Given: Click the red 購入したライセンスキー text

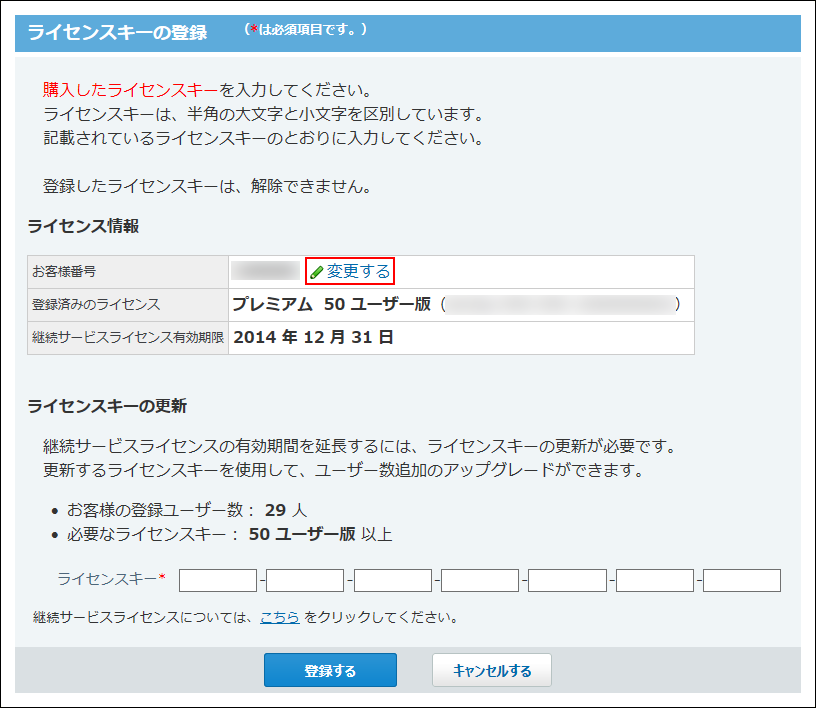Looking at the screenshot, I should click(x=131, y=90).
